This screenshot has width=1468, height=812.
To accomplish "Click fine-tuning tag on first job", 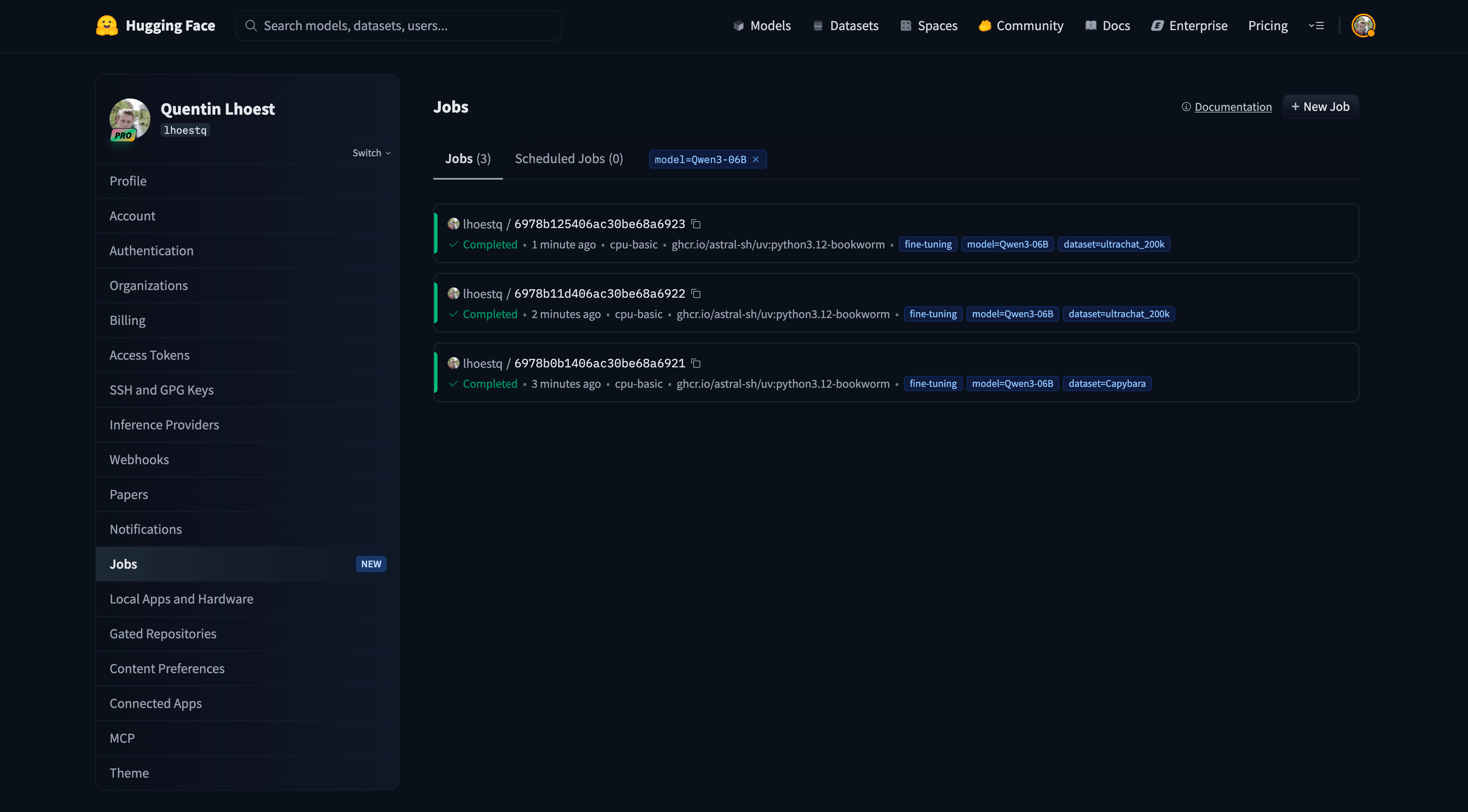I will coord(928,245).
